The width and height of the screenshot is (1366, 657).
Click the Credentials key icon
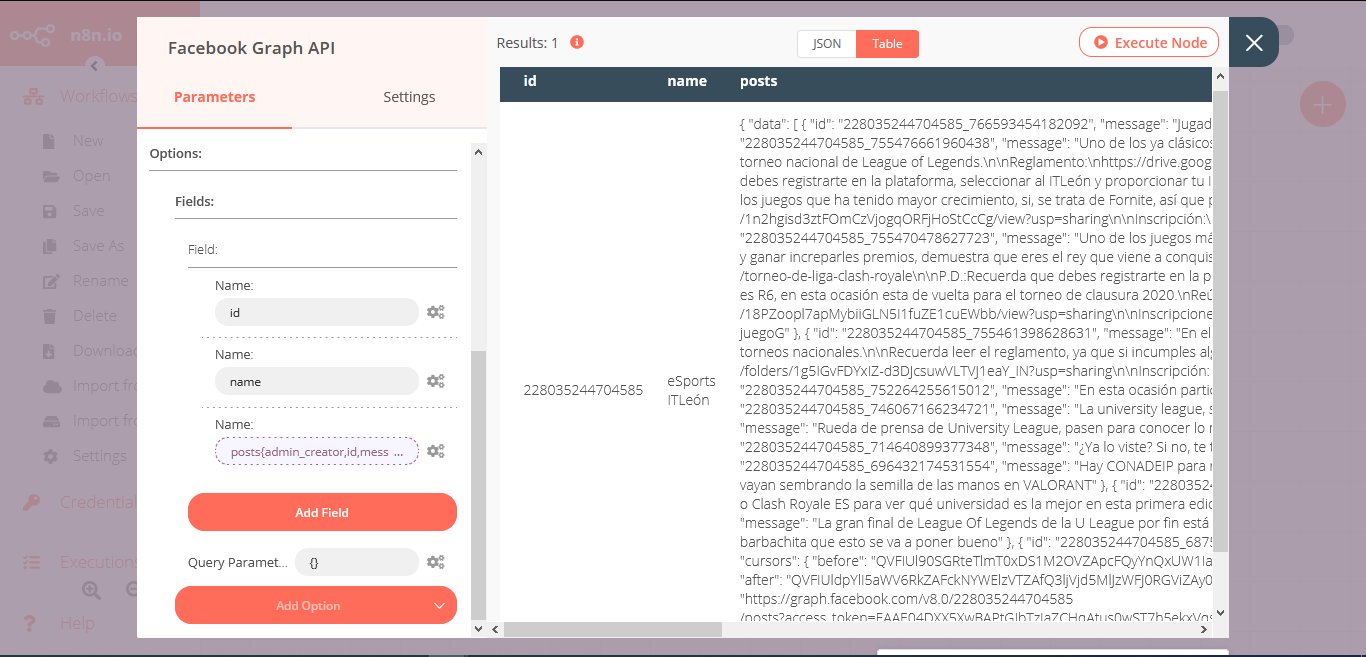coord(32,502)
